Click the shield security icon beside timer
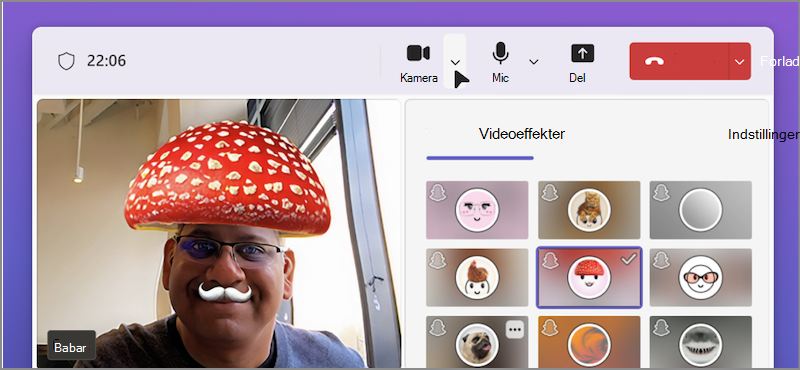 point(66,61)
